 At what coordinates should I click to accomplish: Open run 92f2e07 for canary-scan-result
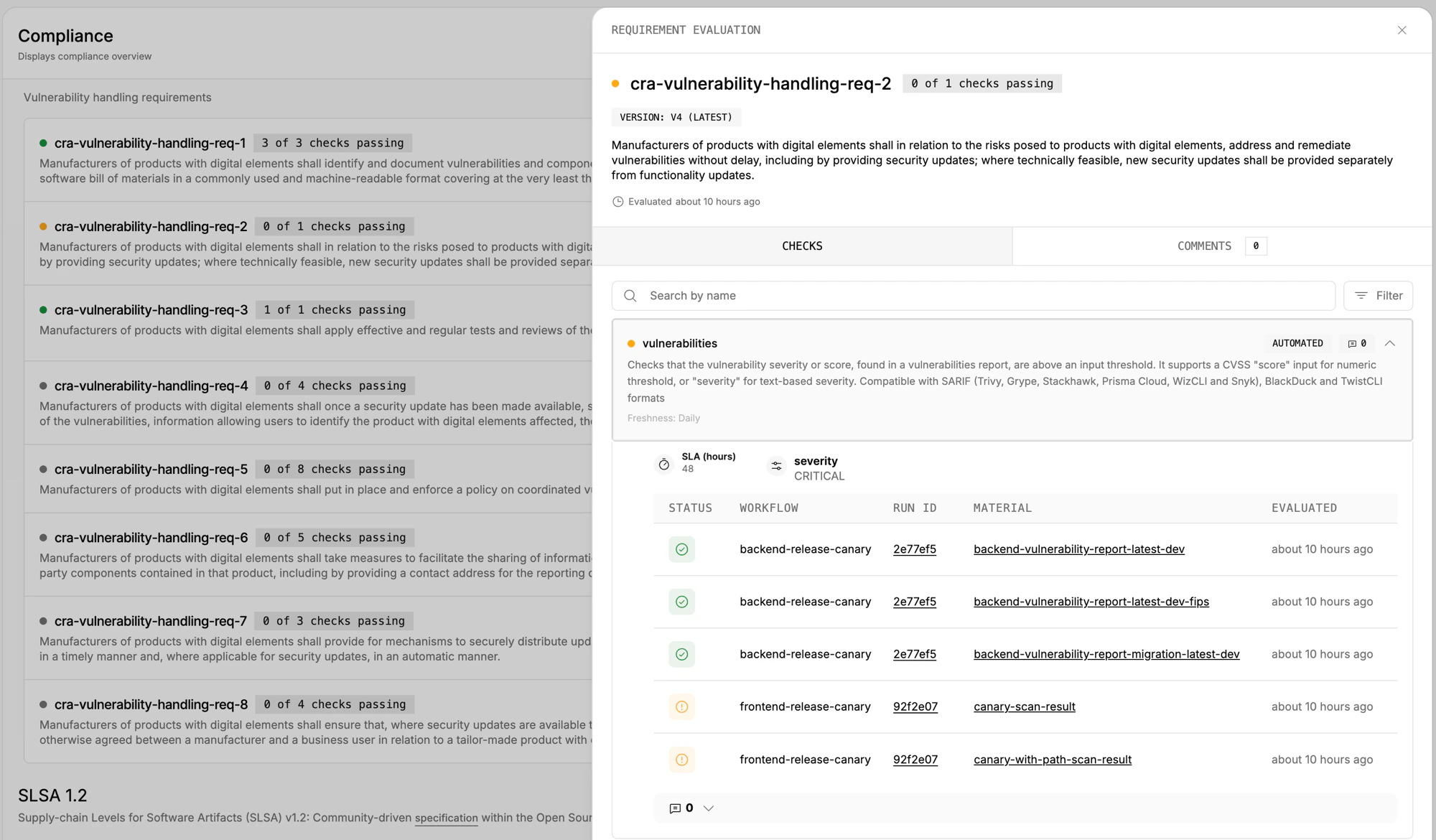[915, 706]
